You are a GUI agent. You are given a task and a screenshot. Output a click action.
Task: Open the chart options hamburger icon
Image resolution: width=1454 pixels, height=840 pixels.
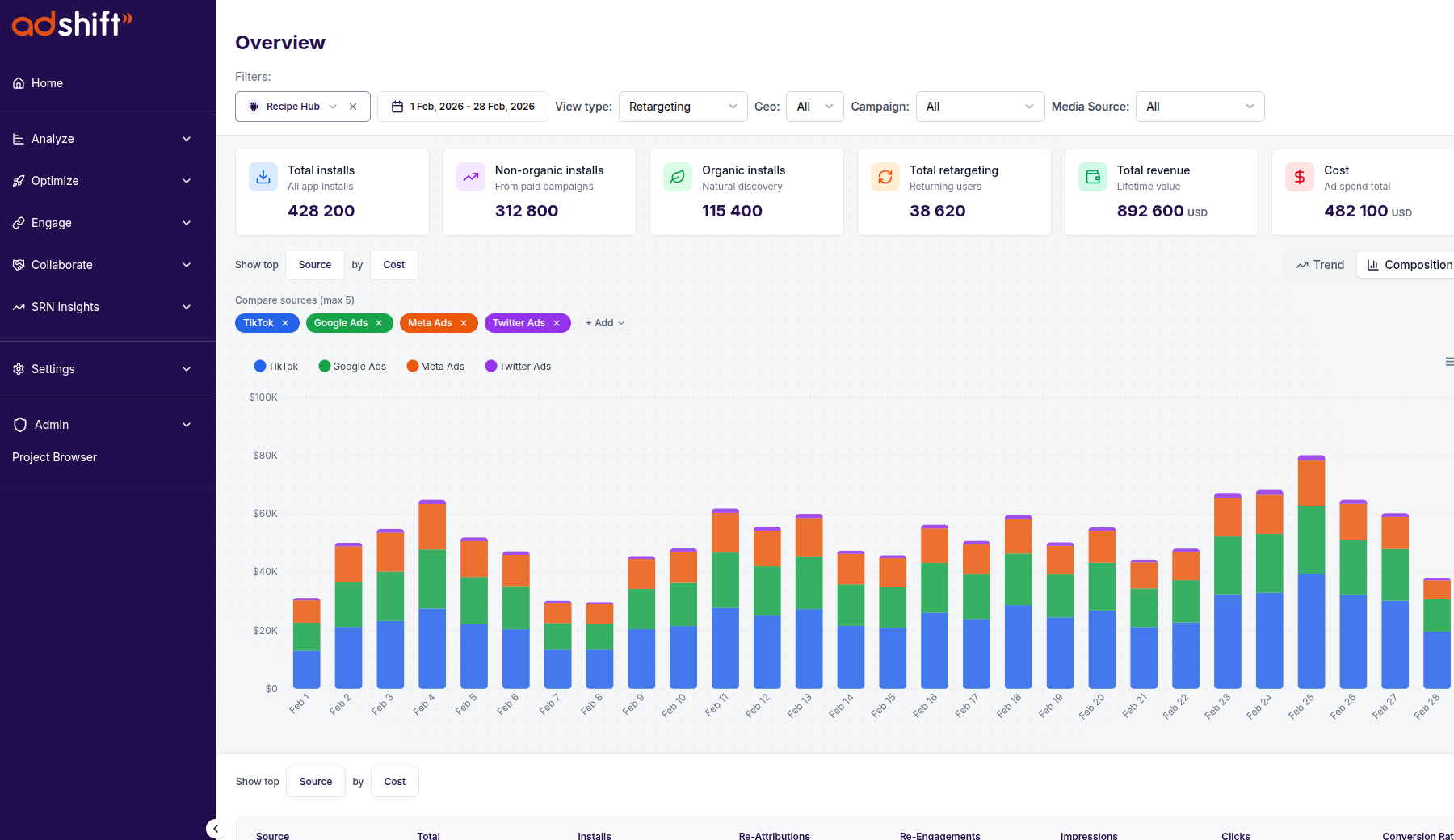point(1449,362)
